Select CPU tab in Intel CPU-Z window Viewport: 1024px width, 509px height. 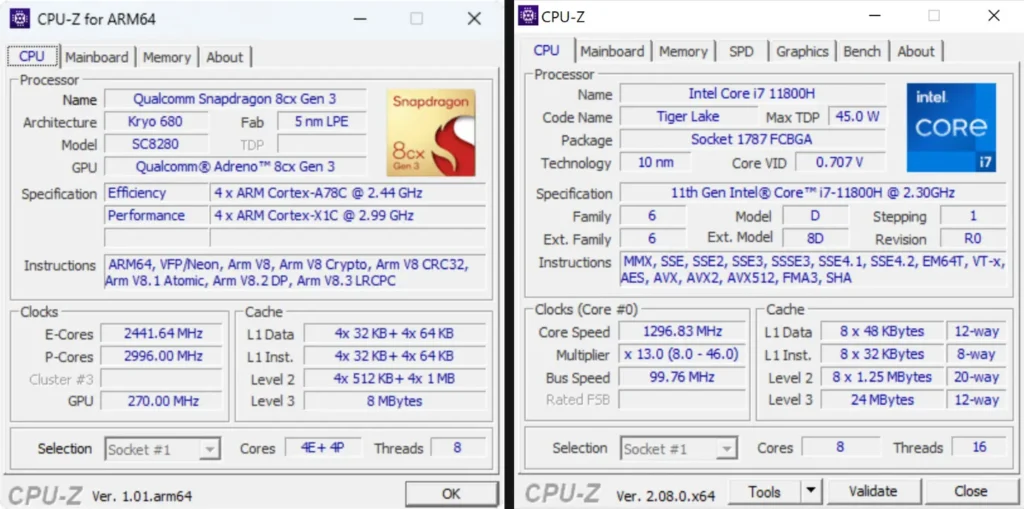pyautogui.click(x=547, y=50)
